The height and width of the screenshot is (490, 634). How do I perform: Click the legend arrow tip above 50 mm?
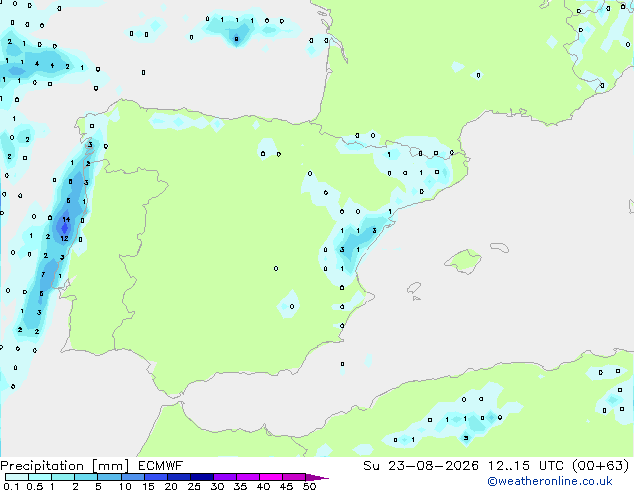pyautogui.click(x=318, y=477)
